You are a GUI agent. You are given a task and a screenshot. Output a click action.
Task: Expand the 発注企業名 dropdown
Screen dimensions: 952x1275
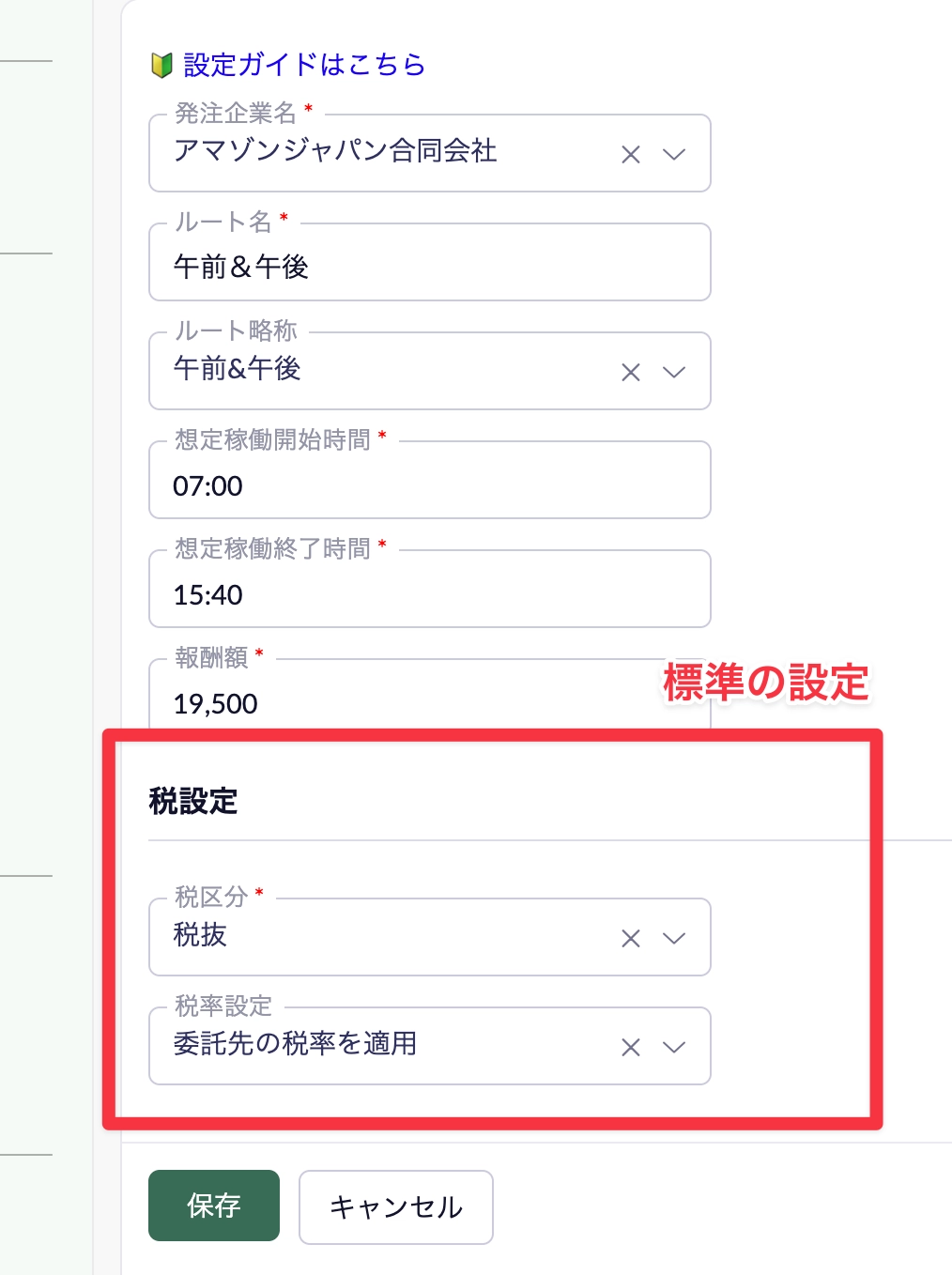(x=674, y=155)
